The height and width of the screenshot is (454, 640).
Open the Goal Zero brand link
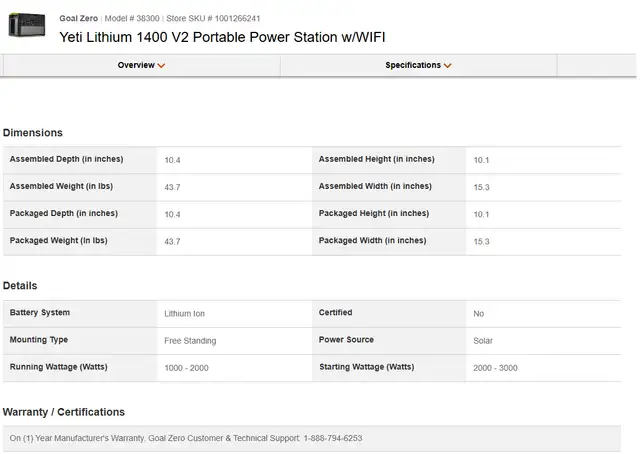[x=78, y=18]
